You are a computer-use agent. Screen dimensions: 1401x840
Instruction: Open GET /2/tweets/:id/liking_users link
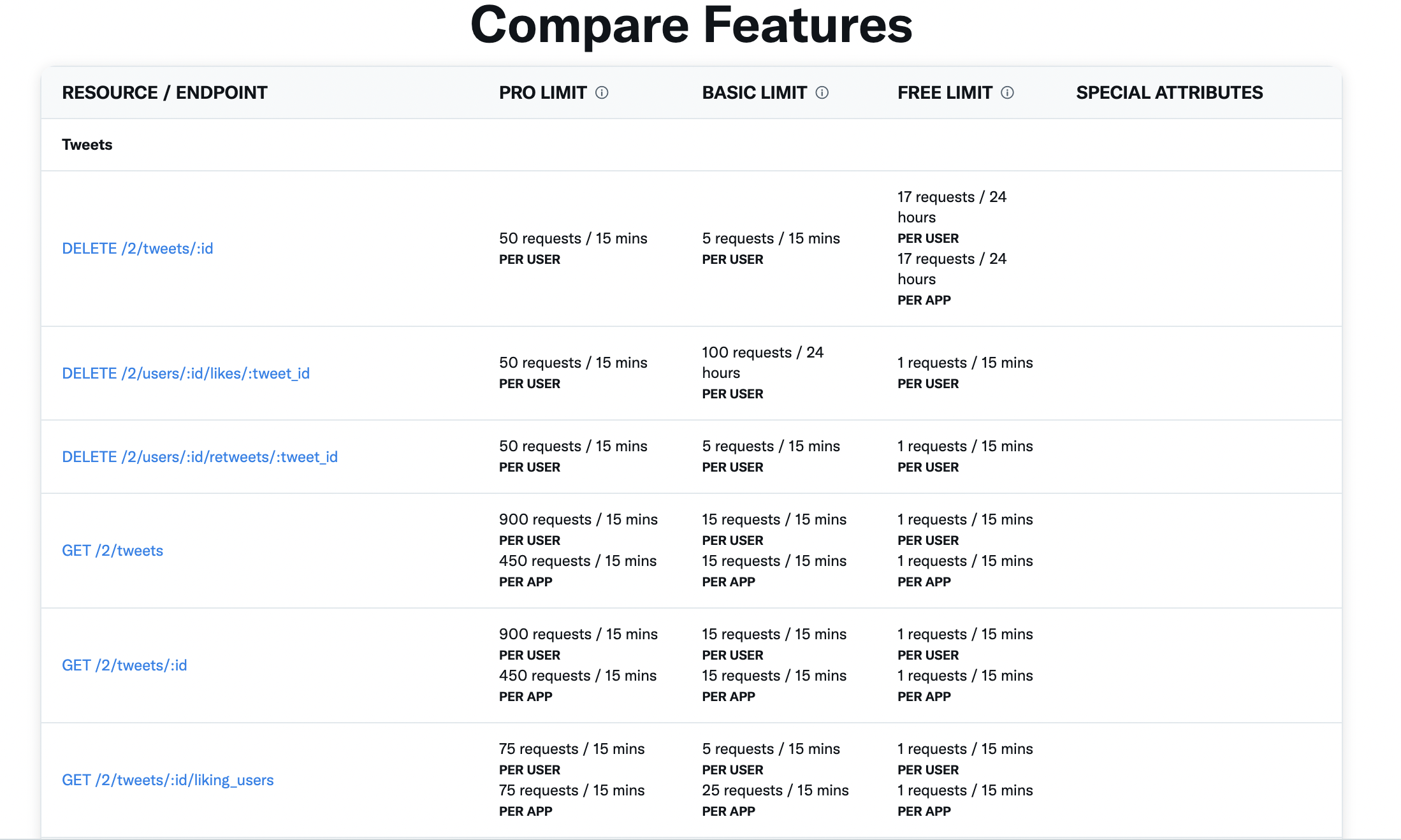click(168, 780)
